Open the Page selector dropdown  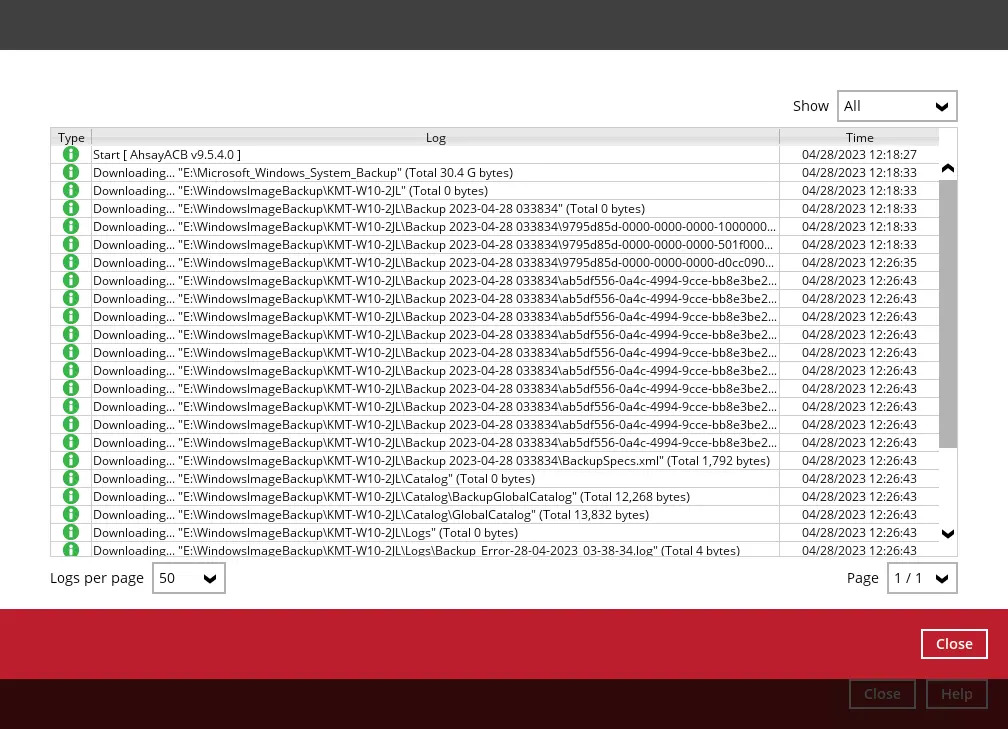click(x=921, y=578)
